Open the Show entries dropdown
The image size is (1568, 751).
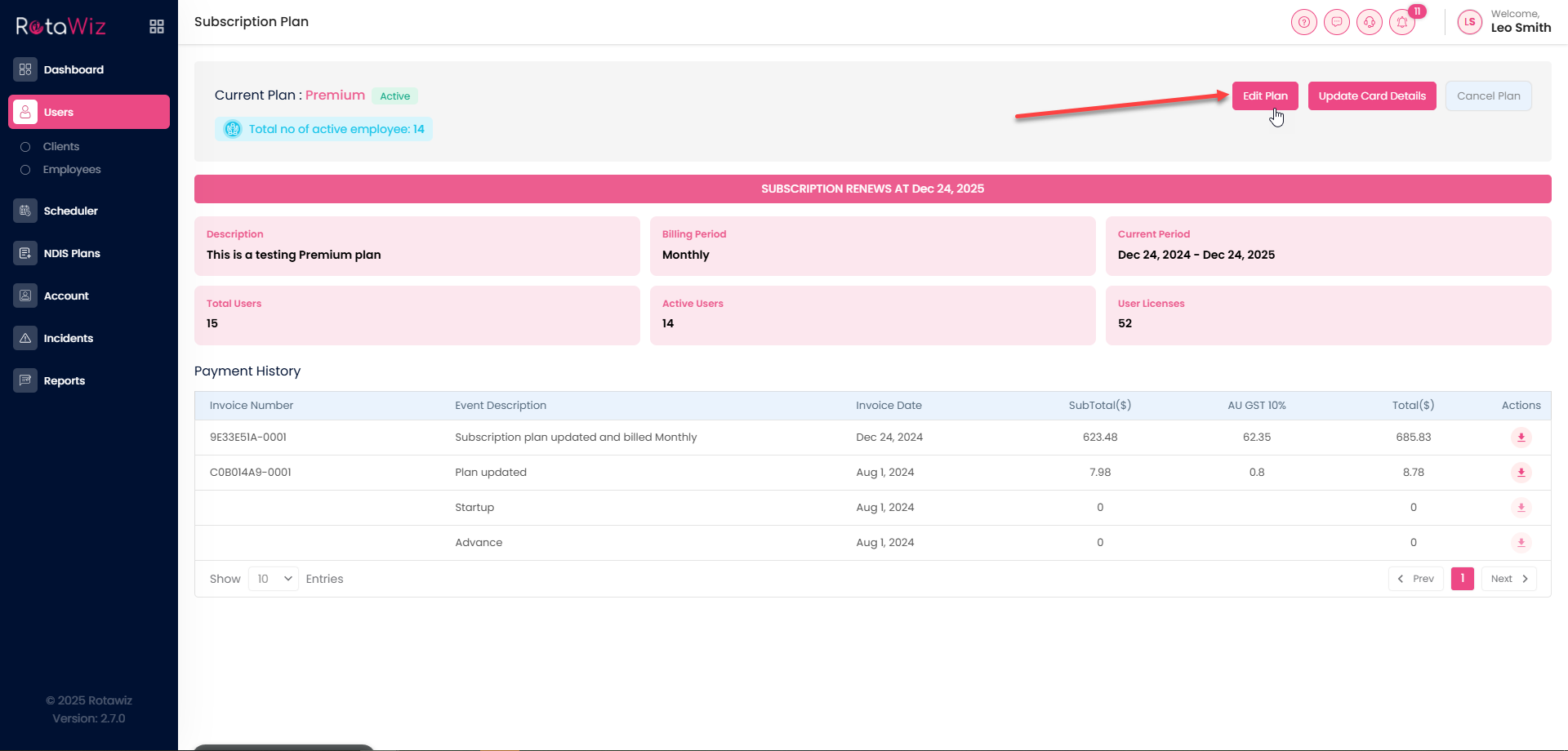tap(274, 579)
